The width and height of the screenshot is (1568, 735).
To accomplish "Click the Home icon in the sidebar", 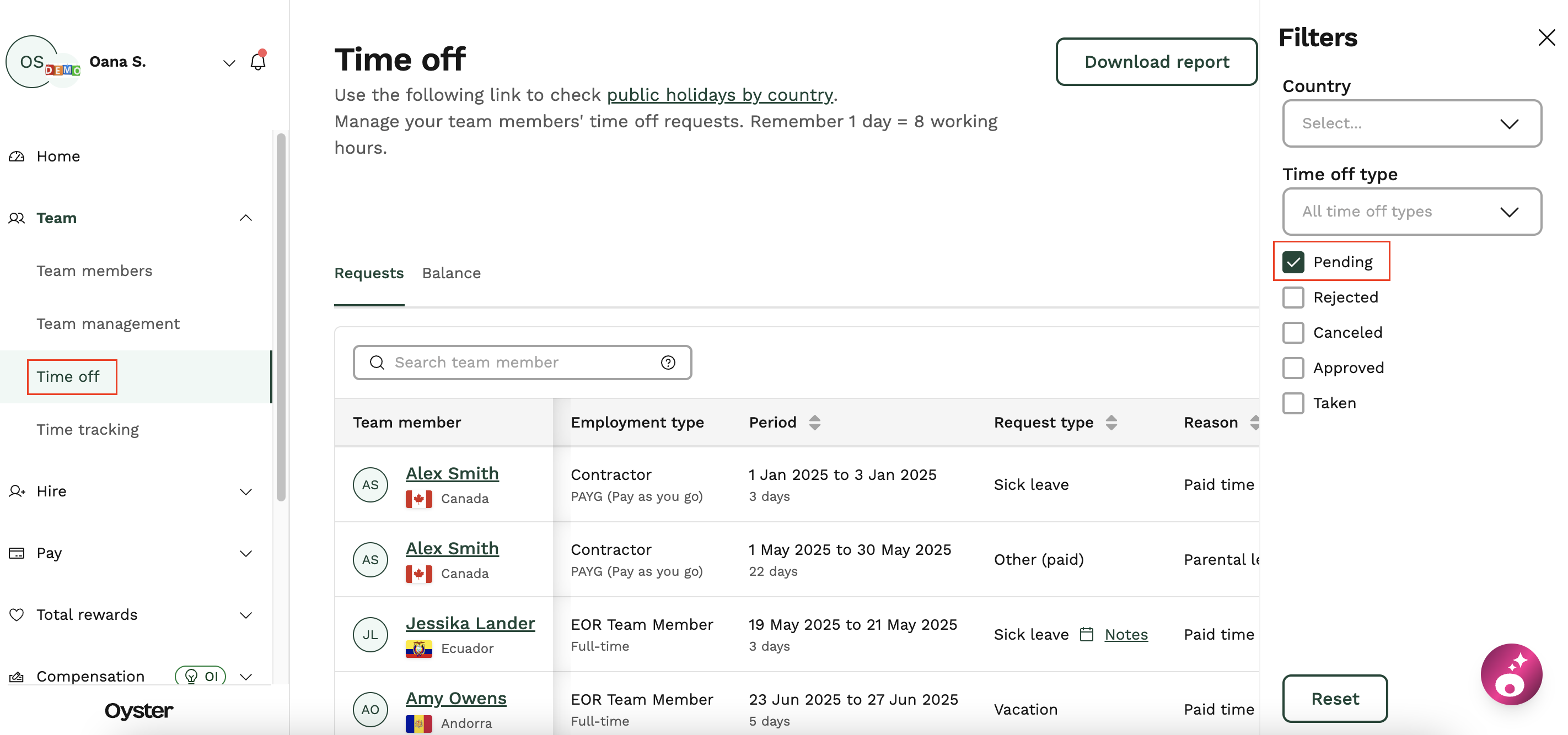I will point(17,156).
